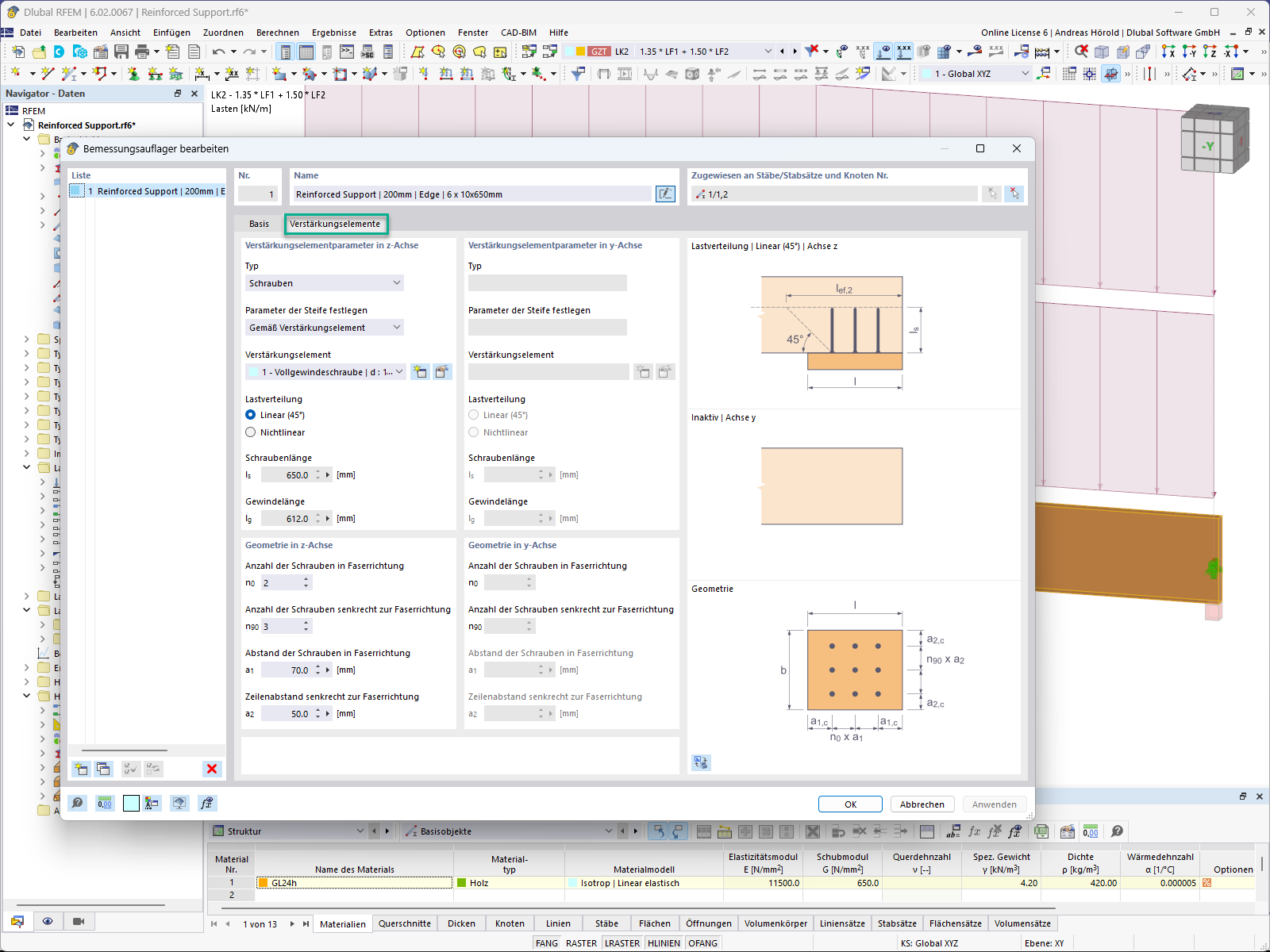The image size is (1270, 952).
Task: Choose Nichtlinear load distribution
Action: (251, 432)
